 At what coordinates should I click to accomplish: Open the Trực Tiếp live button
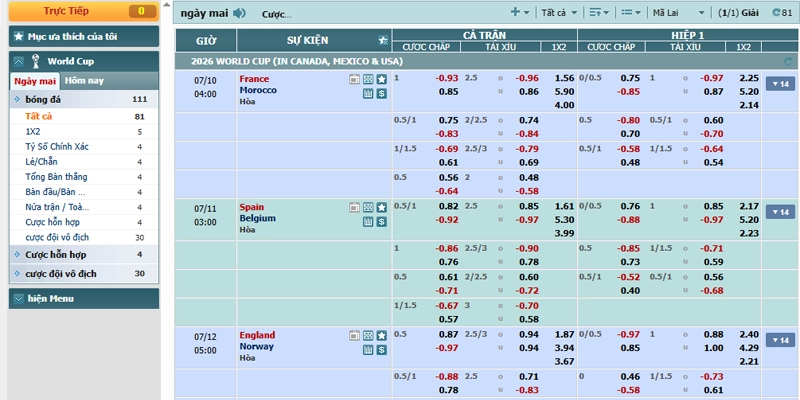tap(84, 11)
